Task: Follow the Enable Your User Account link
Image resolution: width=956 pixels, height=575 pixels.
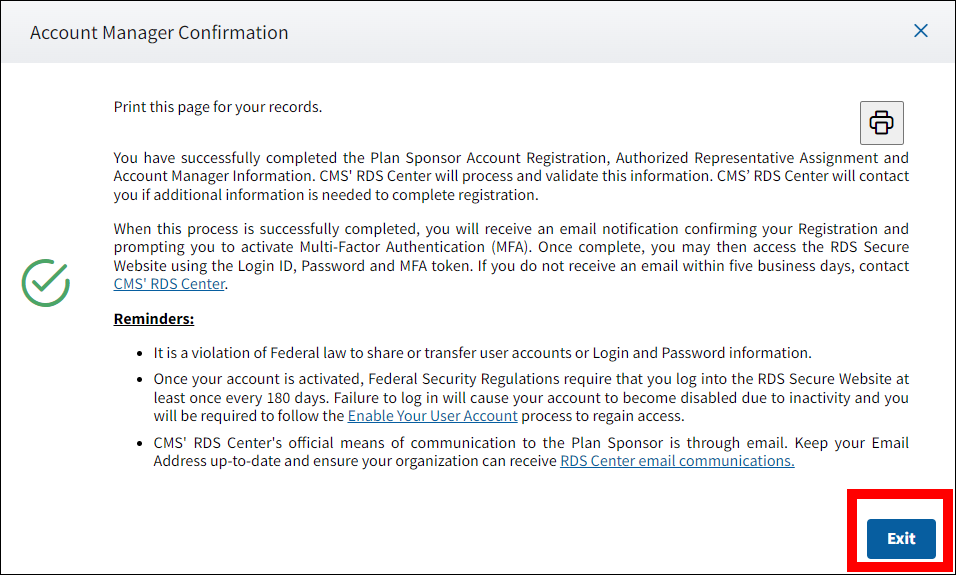Action: click(432, 416)
